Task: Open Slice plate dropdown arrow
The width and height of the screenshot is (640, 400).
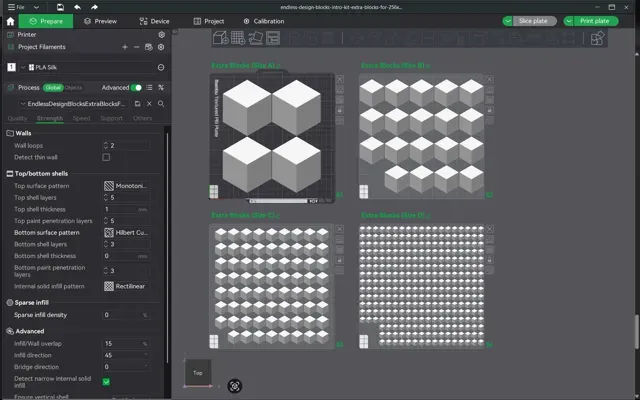Action: 507,21
